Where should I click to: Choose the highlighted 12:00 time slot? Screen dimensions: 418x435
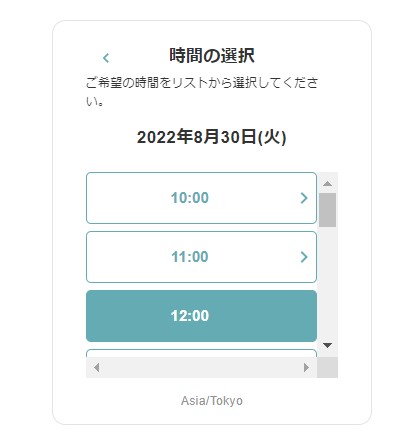tap(201, 316)
